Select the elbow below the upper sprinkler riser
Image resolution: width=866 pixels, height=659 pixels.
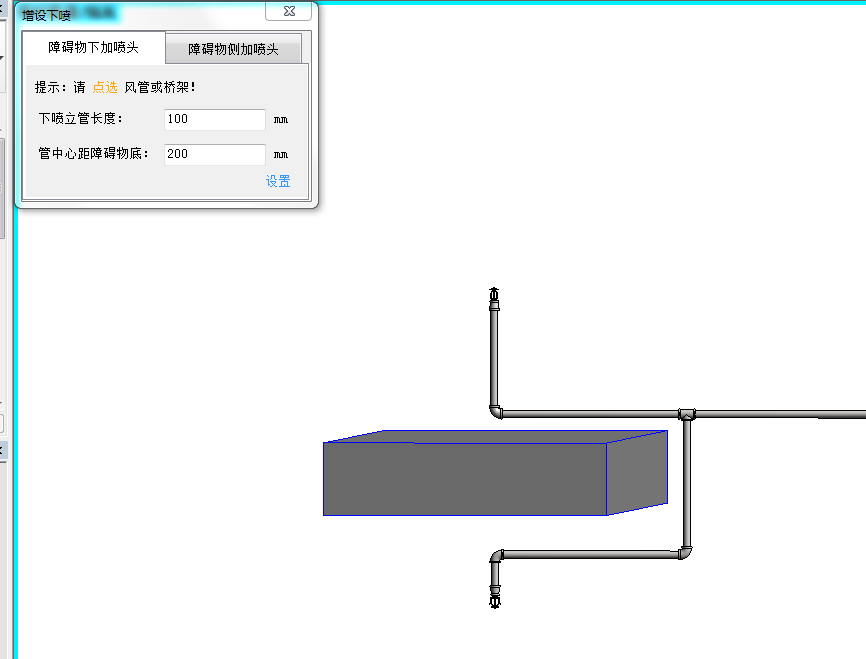coord(496,410)
